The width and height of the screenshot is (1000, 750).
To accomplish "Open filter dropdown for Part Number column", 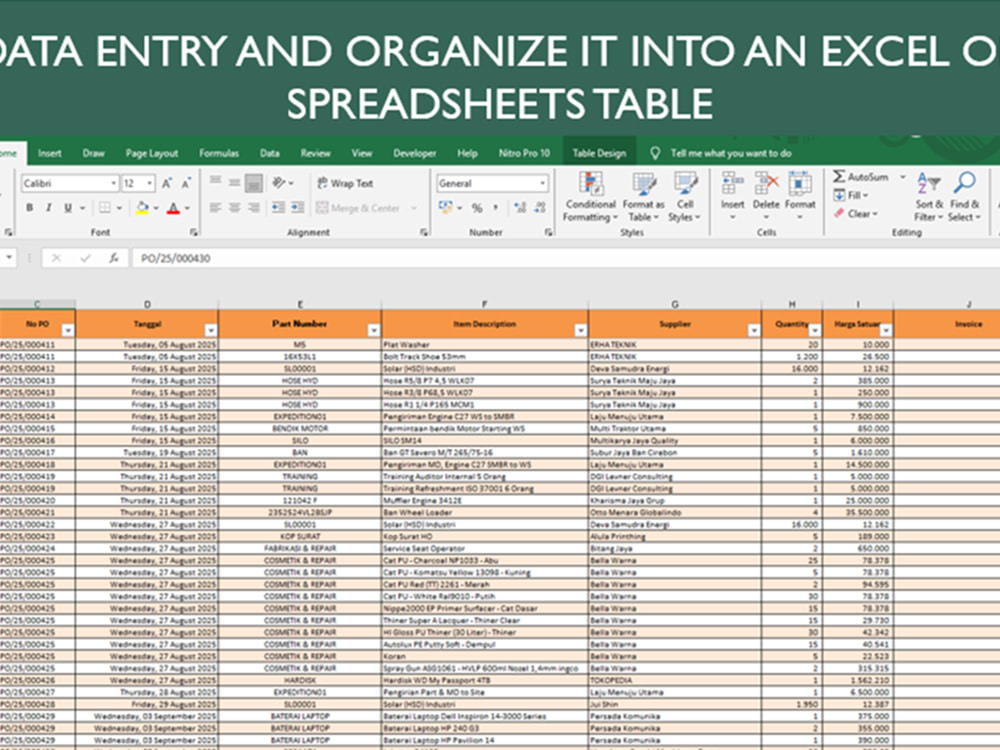I will 374,330.
